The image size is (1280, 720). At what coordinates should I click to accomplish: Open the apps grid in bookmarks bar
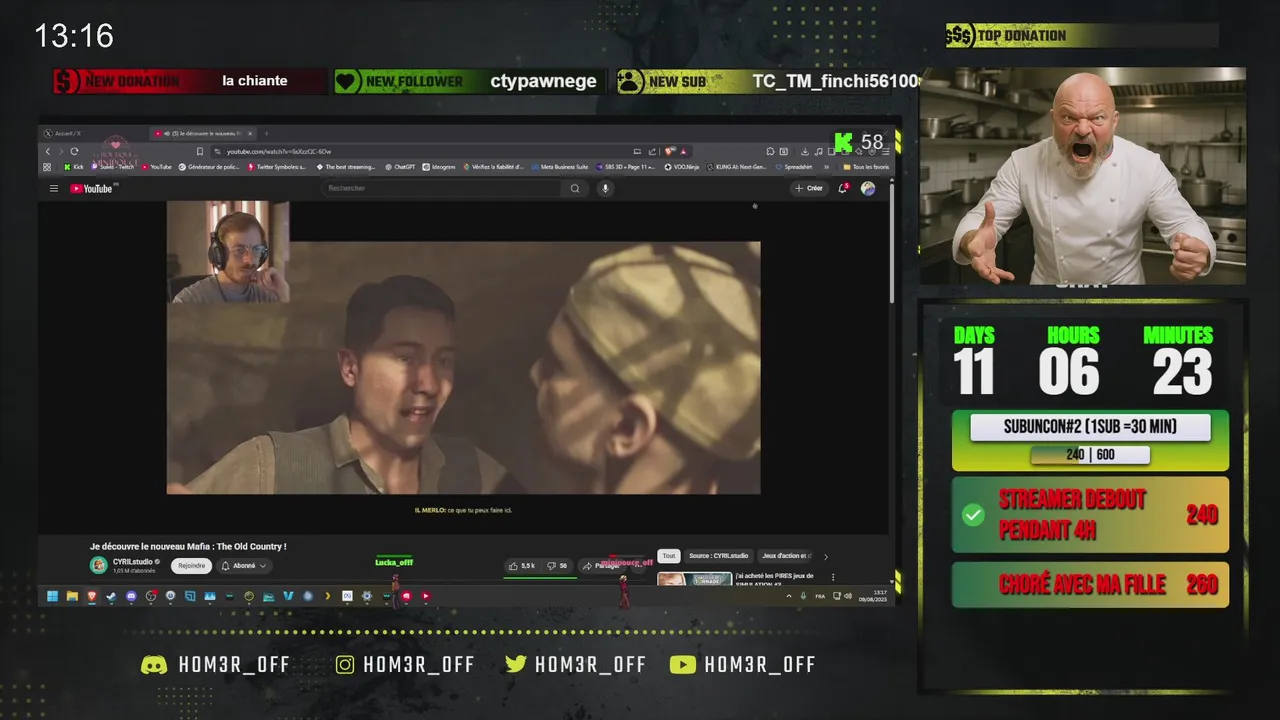[47, 167]
